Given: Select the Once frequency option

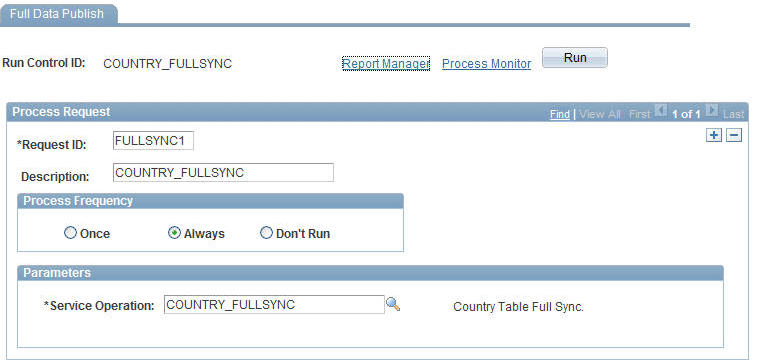Looking at the screenshot, I should tap(70, 234).
